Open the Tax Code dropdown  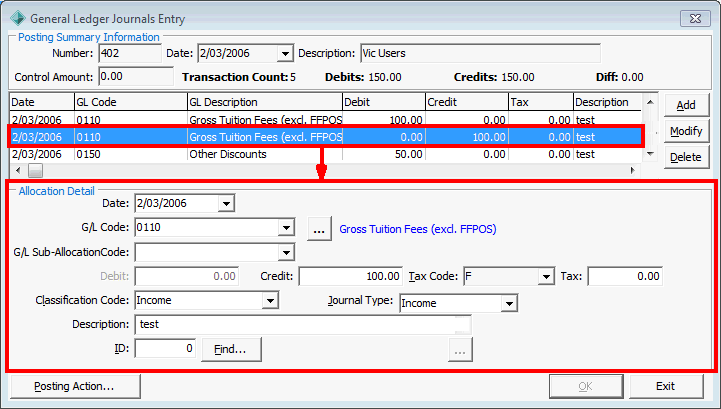click(x=546, y=277)
